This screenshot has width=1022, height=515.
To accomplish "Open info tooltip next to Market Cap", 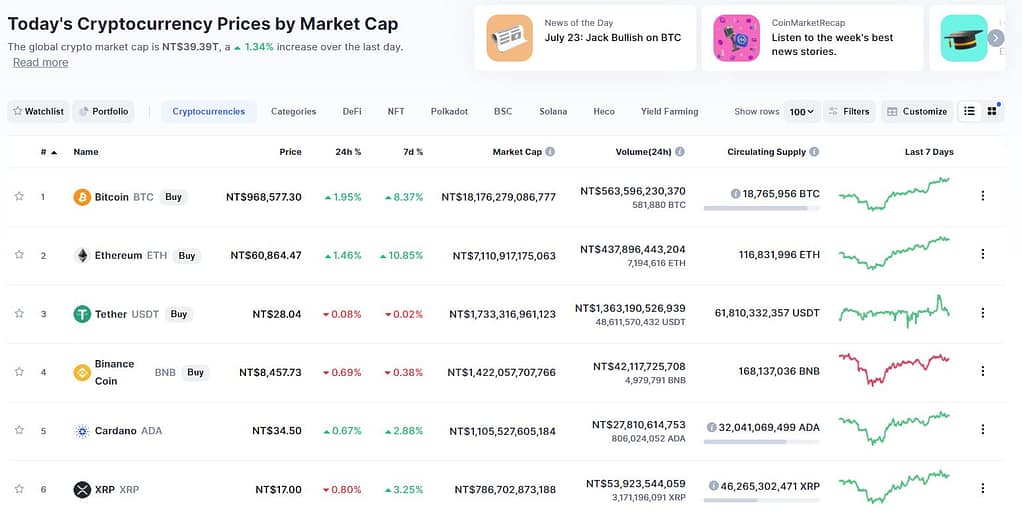I will pyautogui.click(x=550, y=152).
